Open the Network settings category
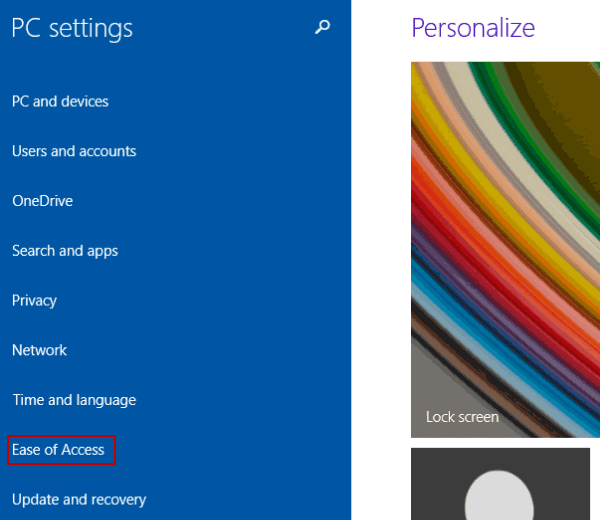Screen dimensions: 600x520 39,350
